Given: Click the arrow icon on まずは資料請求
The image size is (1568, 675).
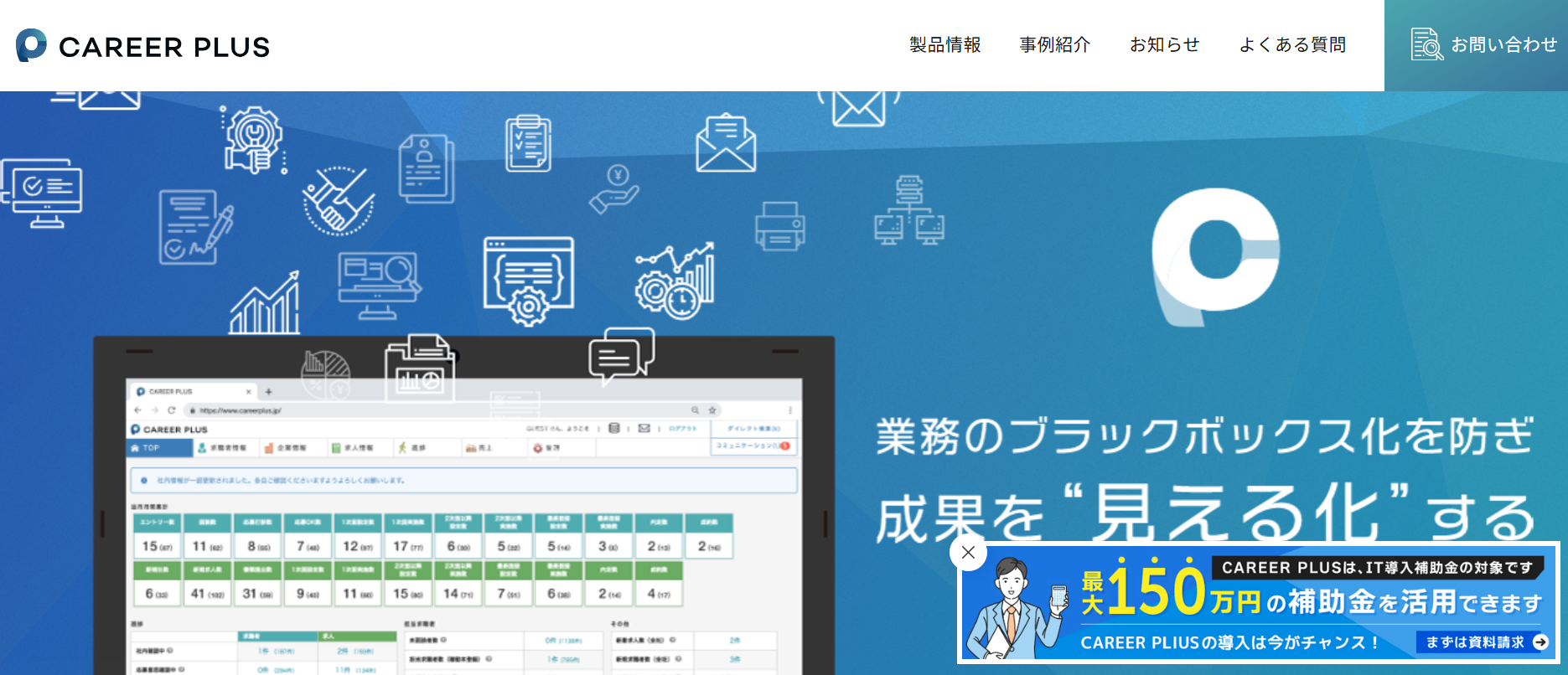Looking at the screenshot, I should (x=1540, y=642).
